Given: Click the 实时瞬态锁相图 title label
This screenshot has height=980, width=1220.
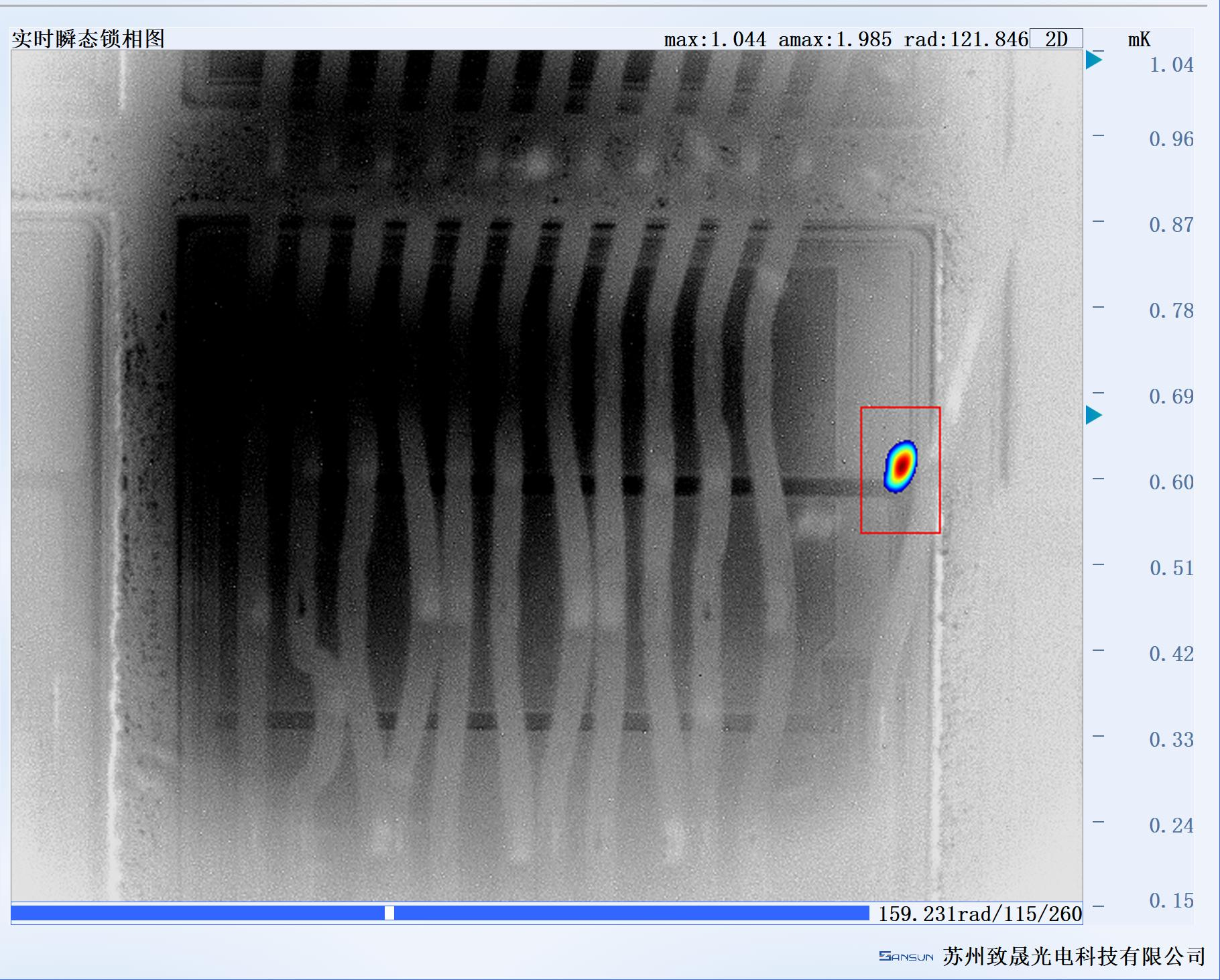Looking at the screenshot, I should pos(88,39).
